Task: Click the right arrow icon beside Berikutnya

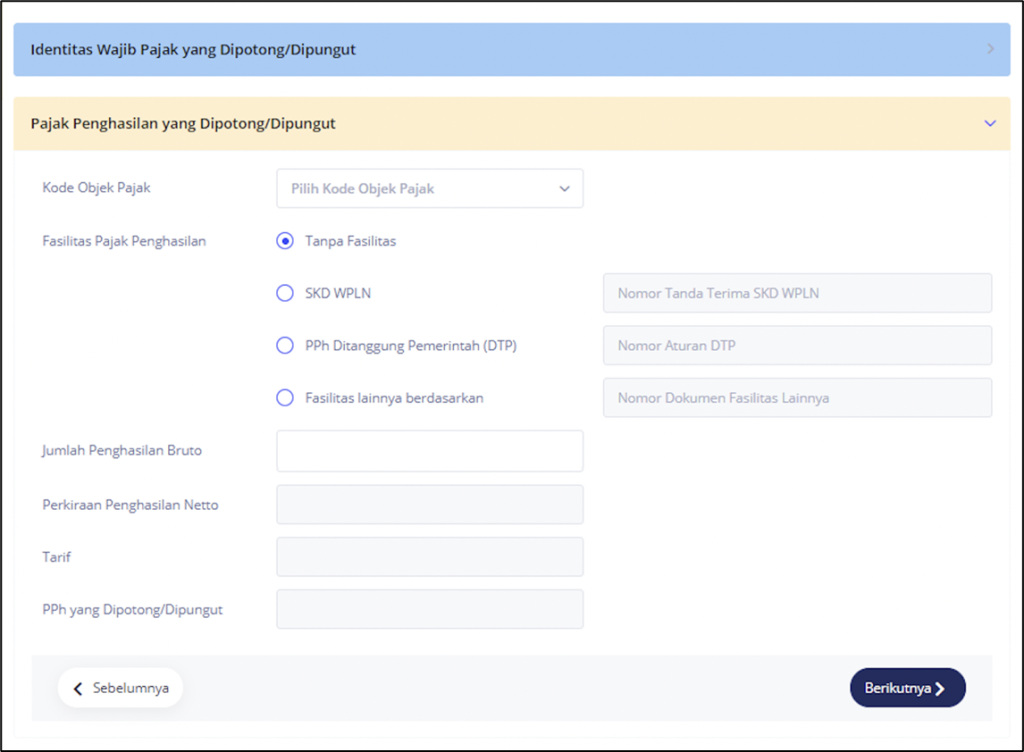Action: [940, 689]
